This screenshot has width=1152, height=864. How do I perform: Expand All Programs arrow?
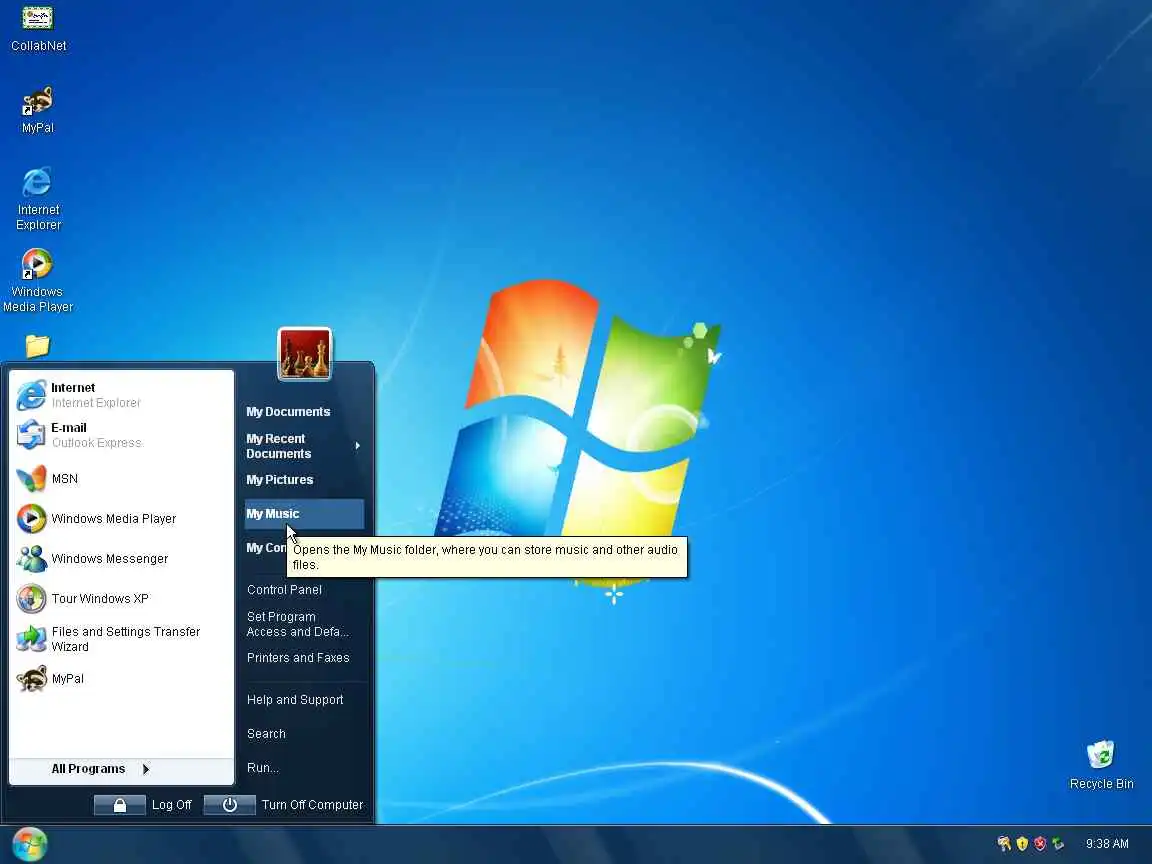pyautogui.click(x=145, y=769)
